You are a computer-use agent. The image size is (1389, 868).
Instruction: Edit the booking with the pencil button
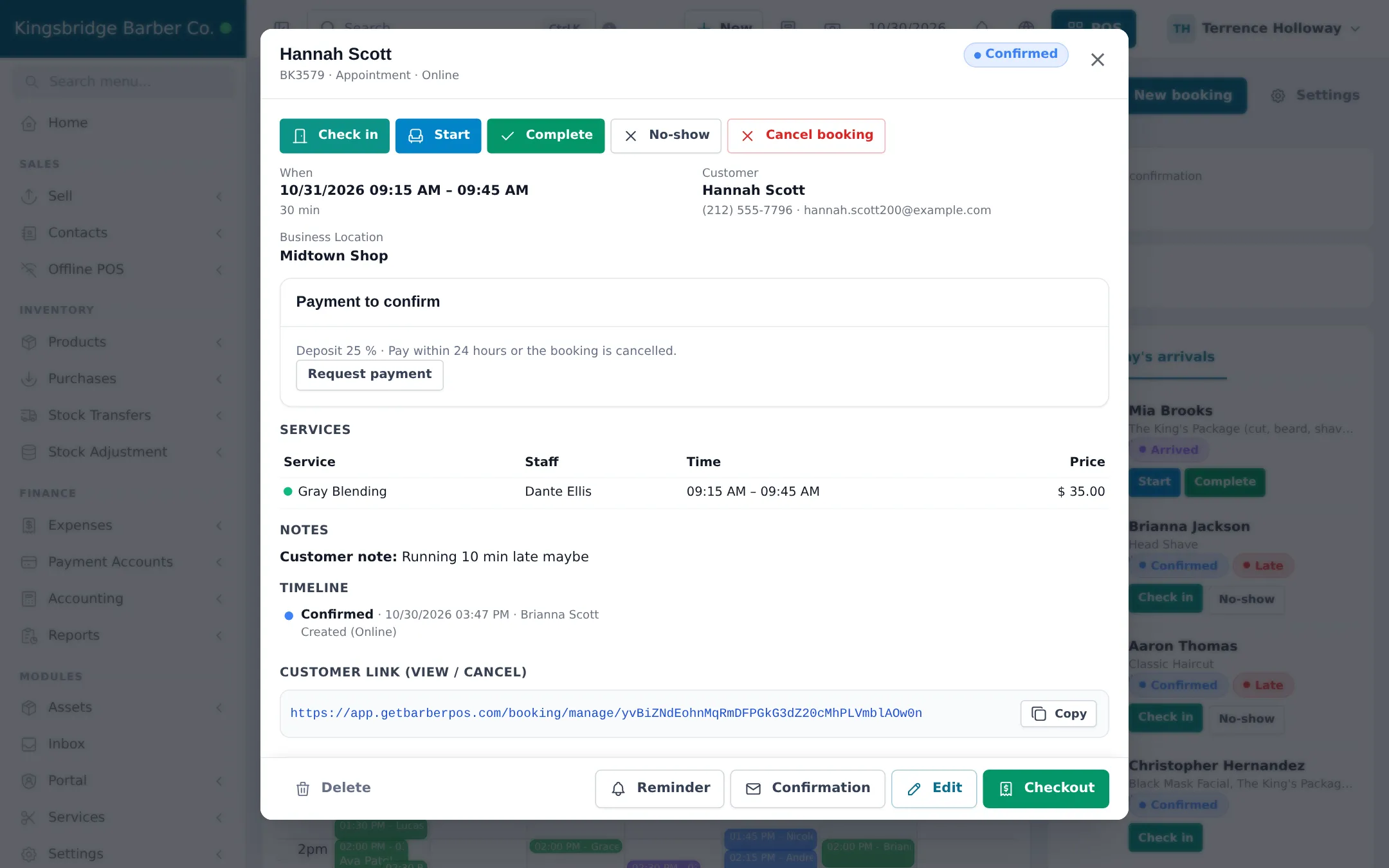[x=934, y=788]
